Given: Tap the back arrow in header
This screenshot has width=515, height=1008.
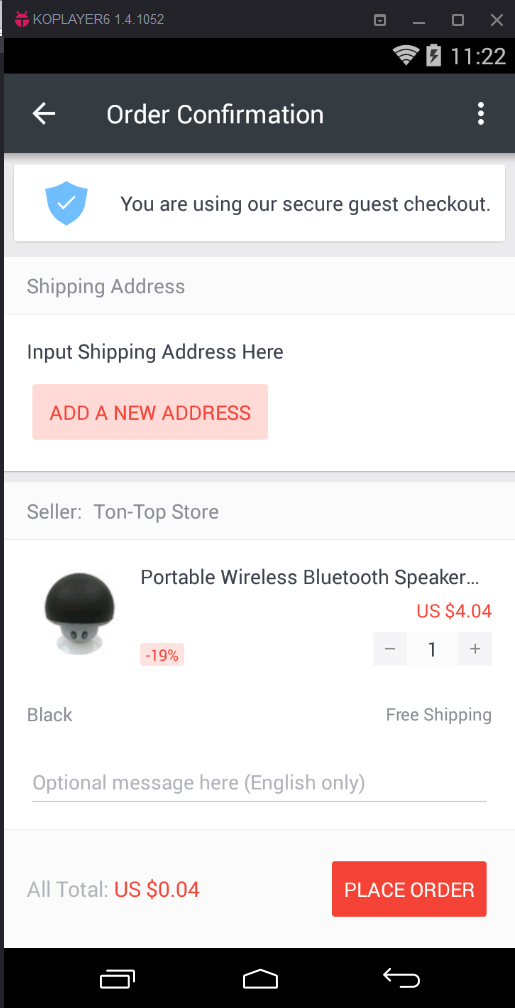Looking at the screenshot, I should click(x=44, y=114).
